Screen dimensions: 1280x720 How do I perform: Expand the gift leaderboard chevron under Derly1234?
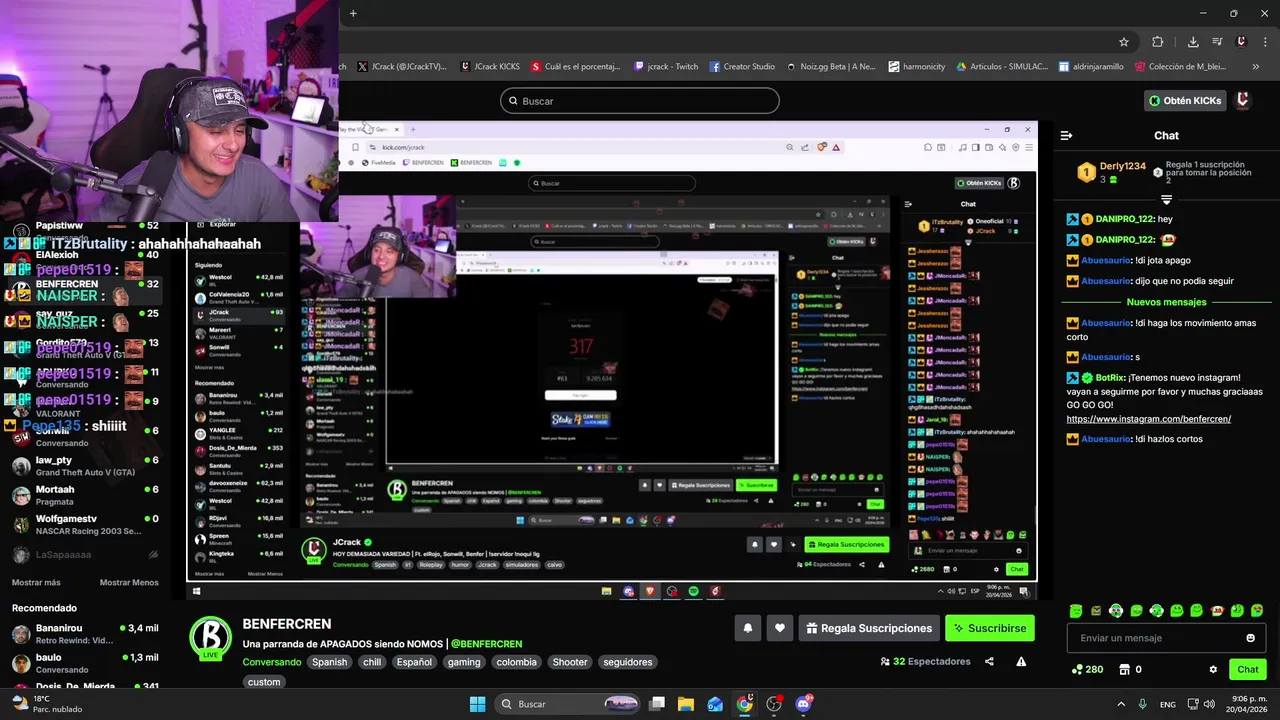click(x=1166, y=200)
